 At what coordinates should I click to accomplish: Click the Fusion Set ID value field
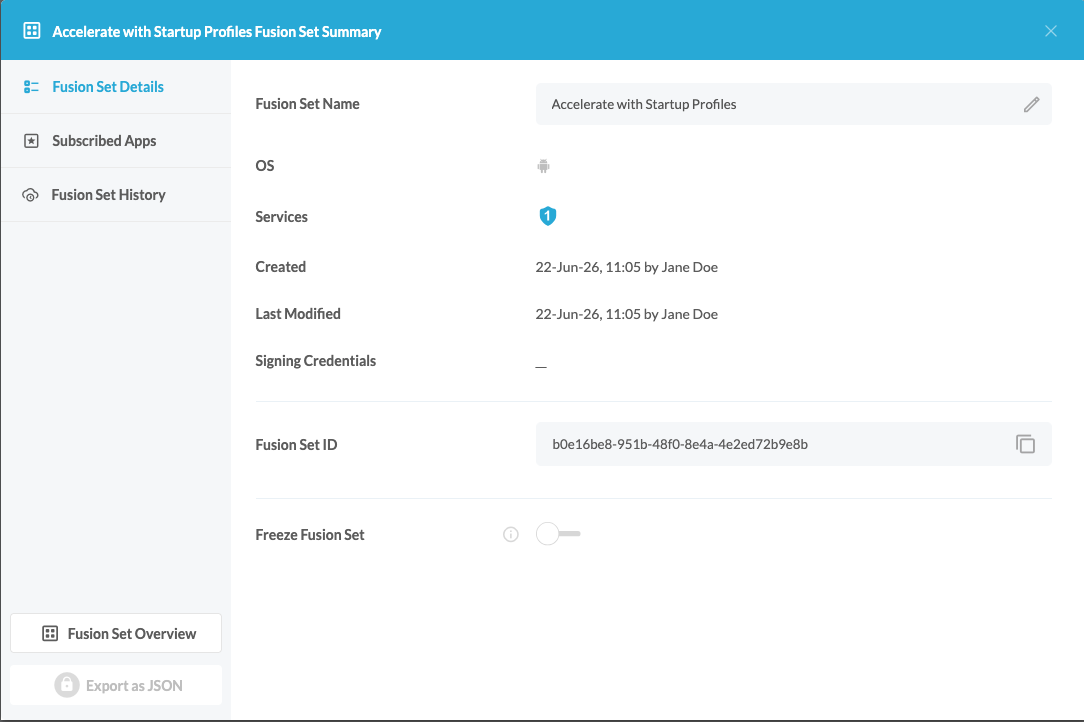tap(794, 444)
